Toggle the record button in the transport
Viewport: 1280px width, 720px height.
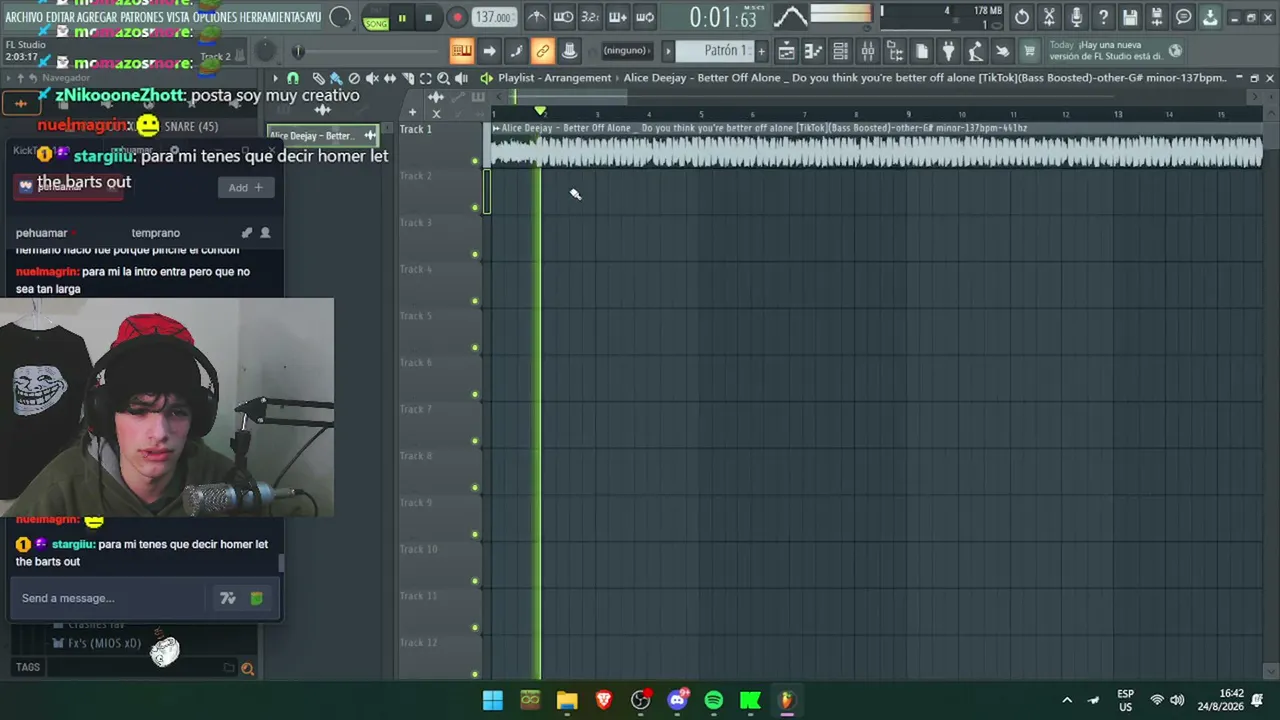[457, 18]
